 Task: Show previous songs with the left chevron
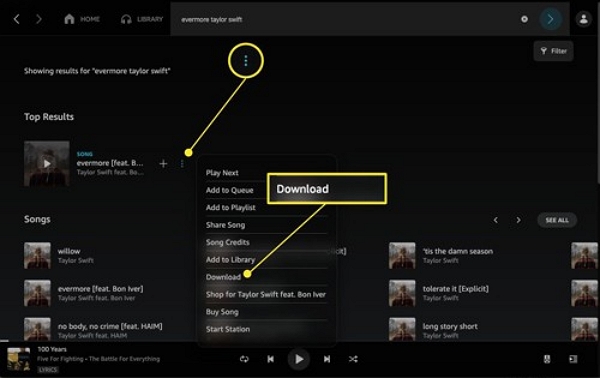[x=496, y=220]
